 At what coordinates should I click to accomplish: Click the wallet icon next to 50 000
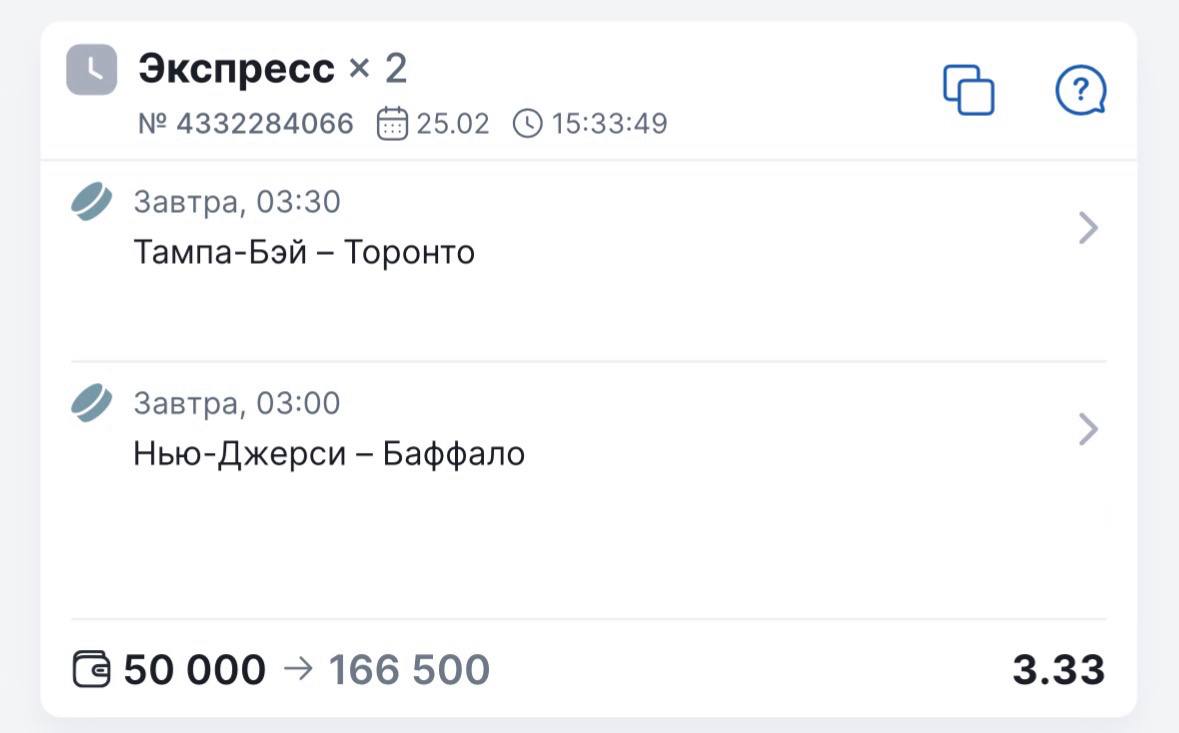pos(93,669)
